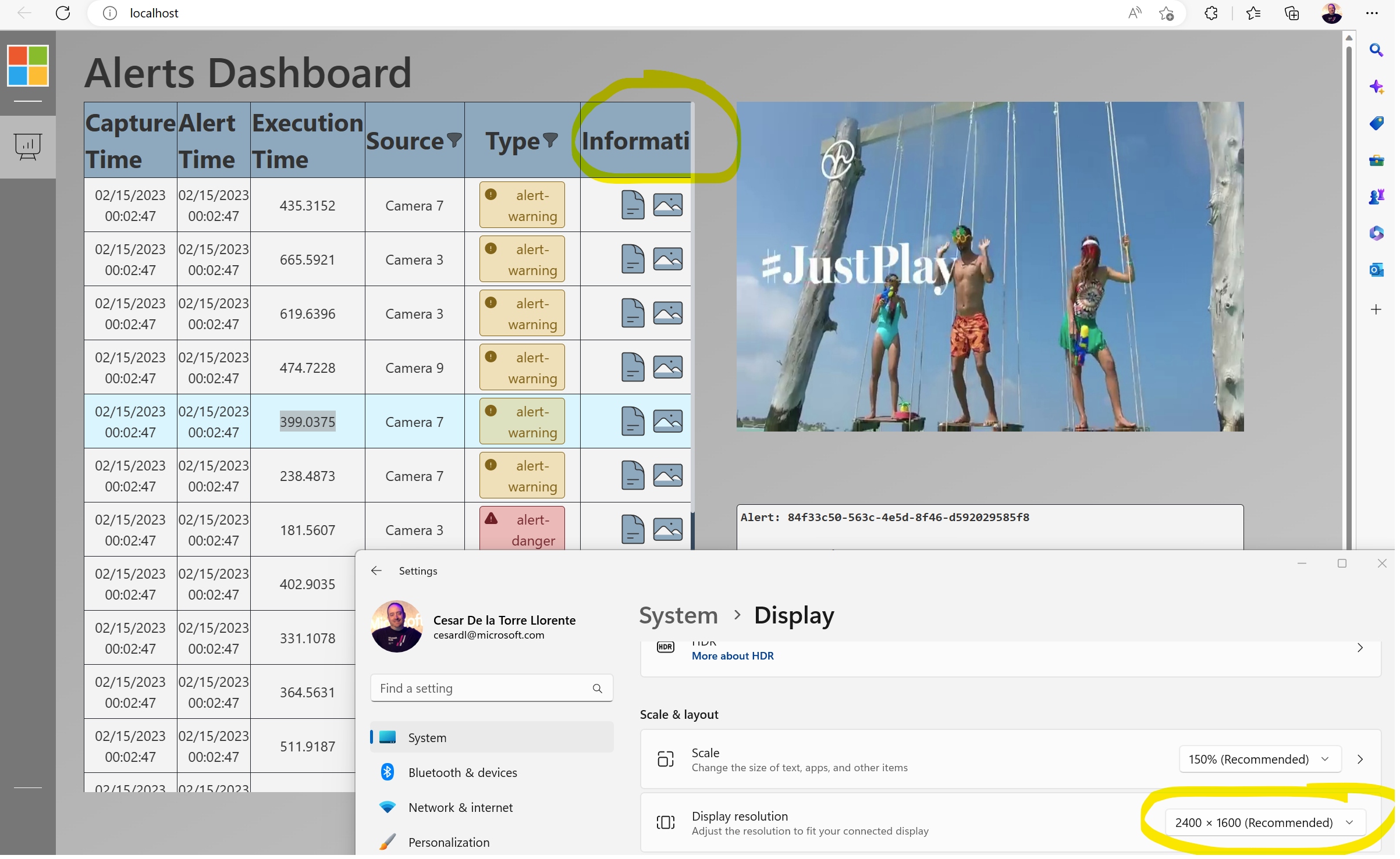Screen dimensions: 1400x859
Task: Open Outlook icon in Edge sidebar
Action: [1376, 270]
